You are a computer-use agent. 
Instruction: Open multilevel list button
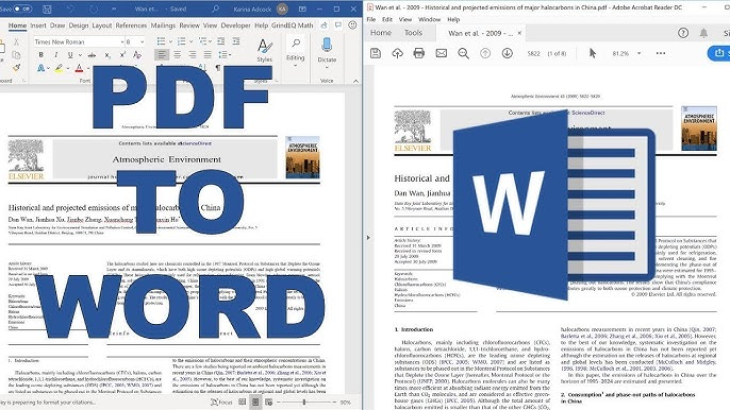203,41
